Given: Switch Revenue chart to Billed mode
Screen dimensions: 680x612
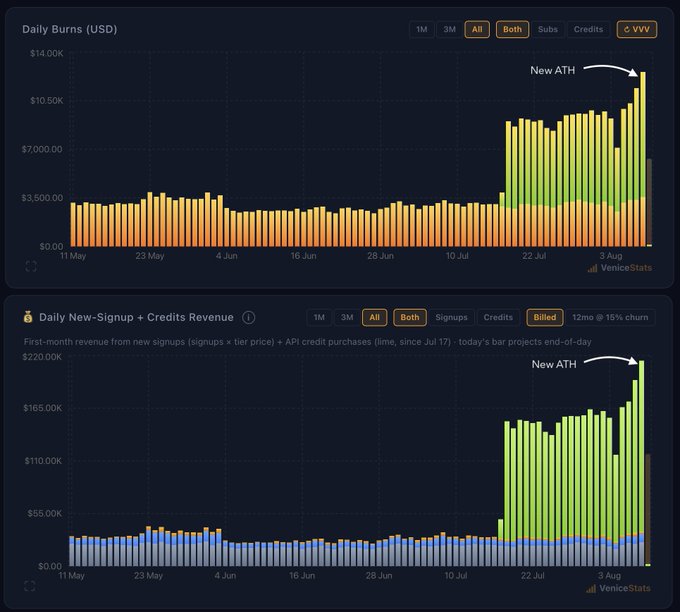Looking at the screenshot, I should point(545,317).
